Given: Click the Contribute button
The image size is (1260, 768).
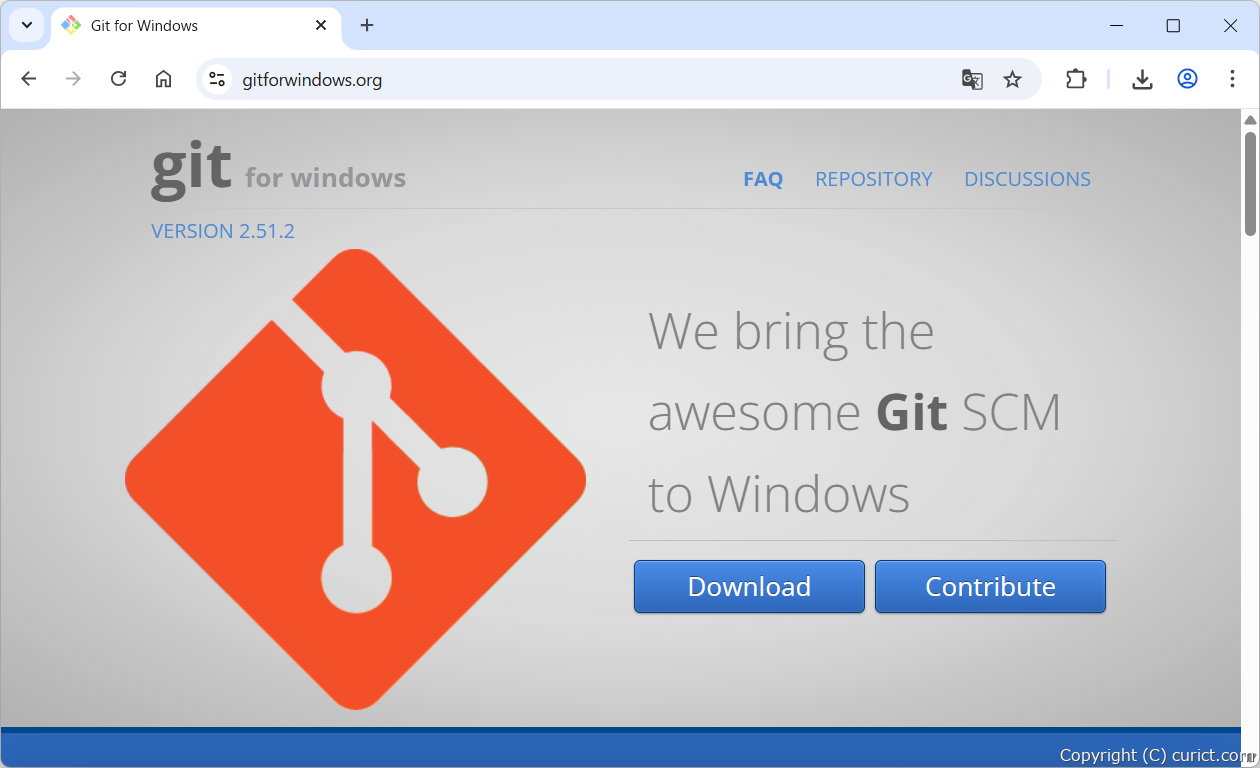Looking at the screenshot, I should click(x=989, y=587).
